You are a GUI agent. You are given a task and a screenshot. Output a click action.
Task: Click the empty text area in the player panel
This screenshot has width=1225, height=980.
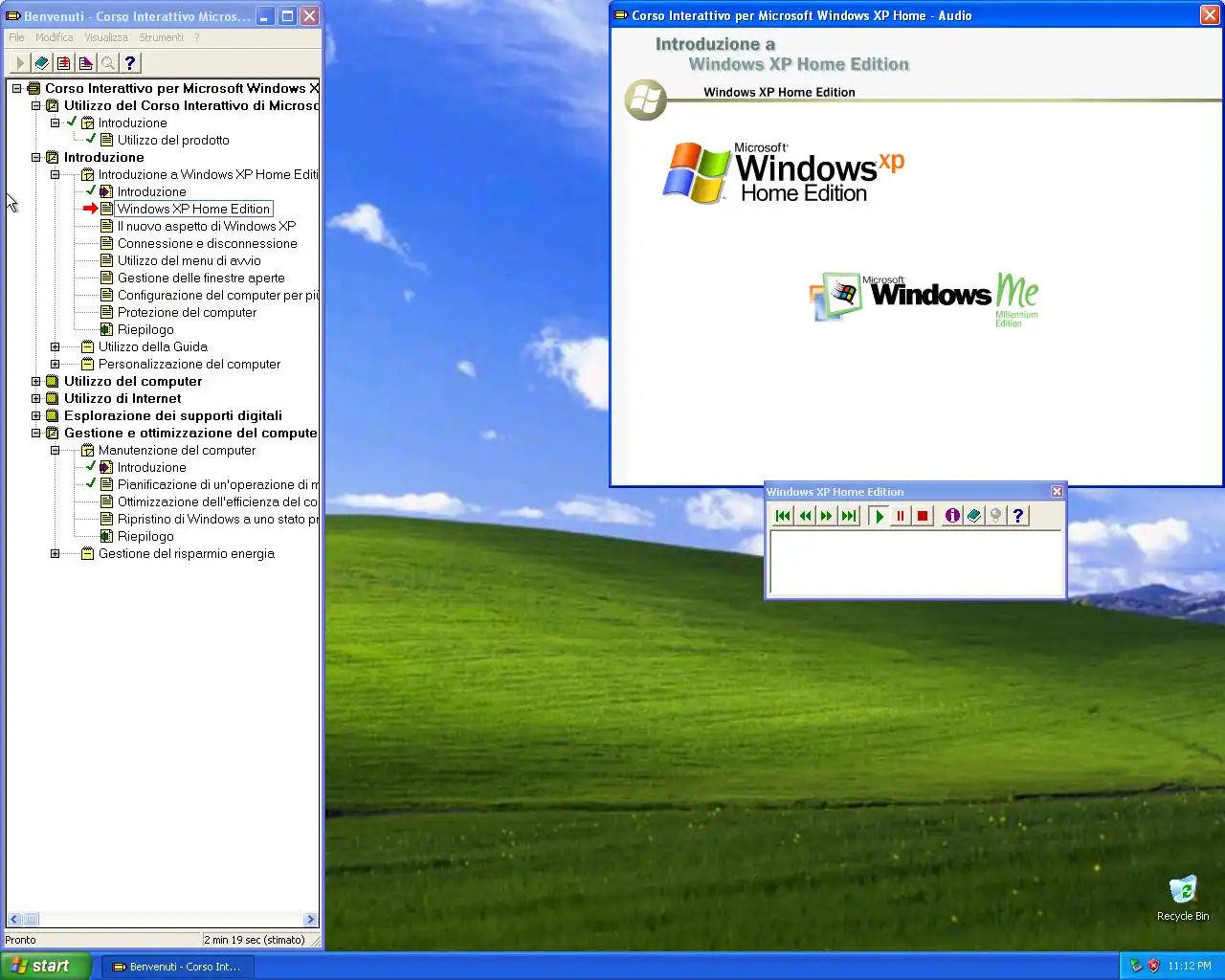916,563
